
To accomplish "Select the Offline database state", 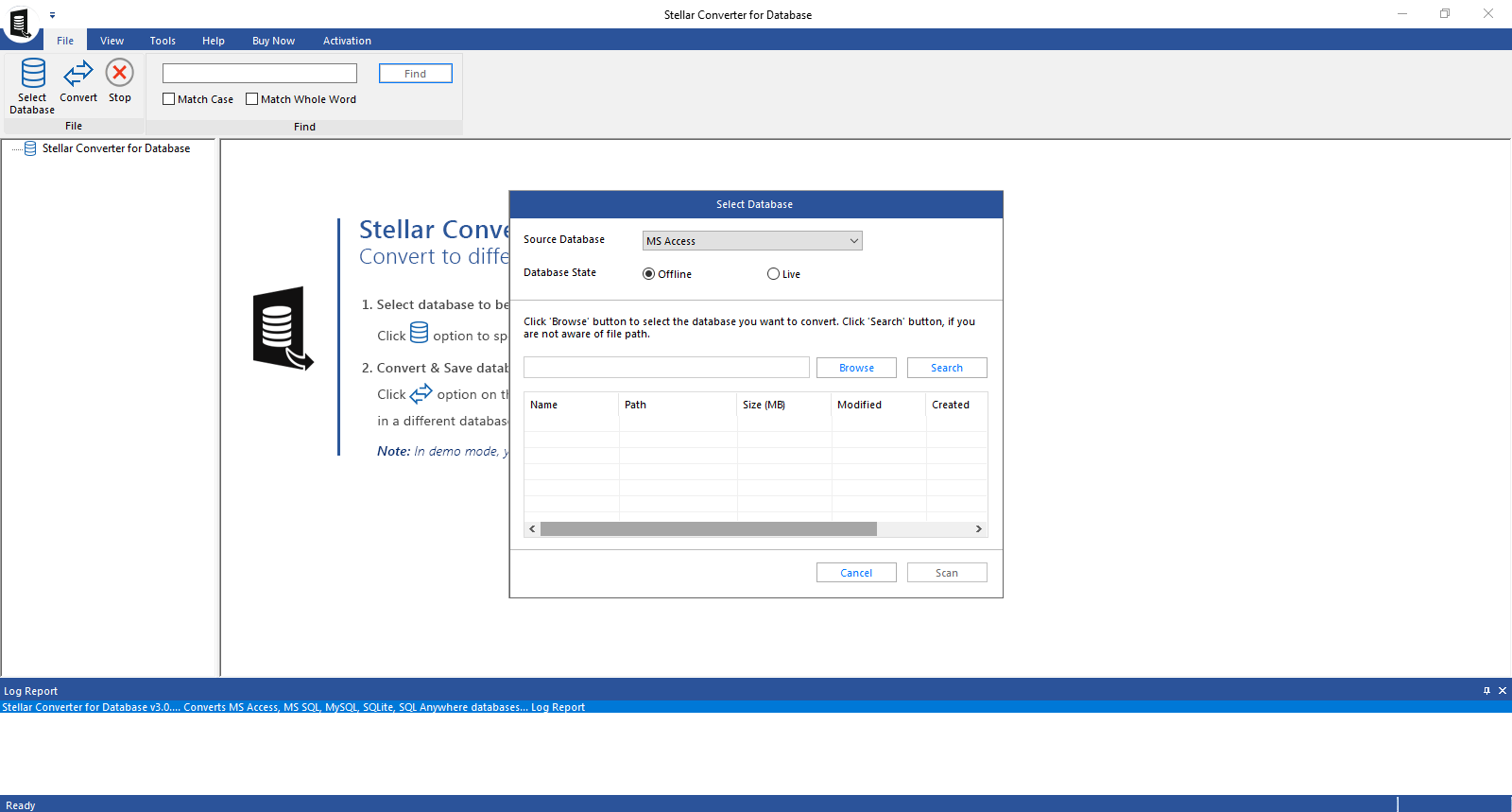I will [648, 274].
